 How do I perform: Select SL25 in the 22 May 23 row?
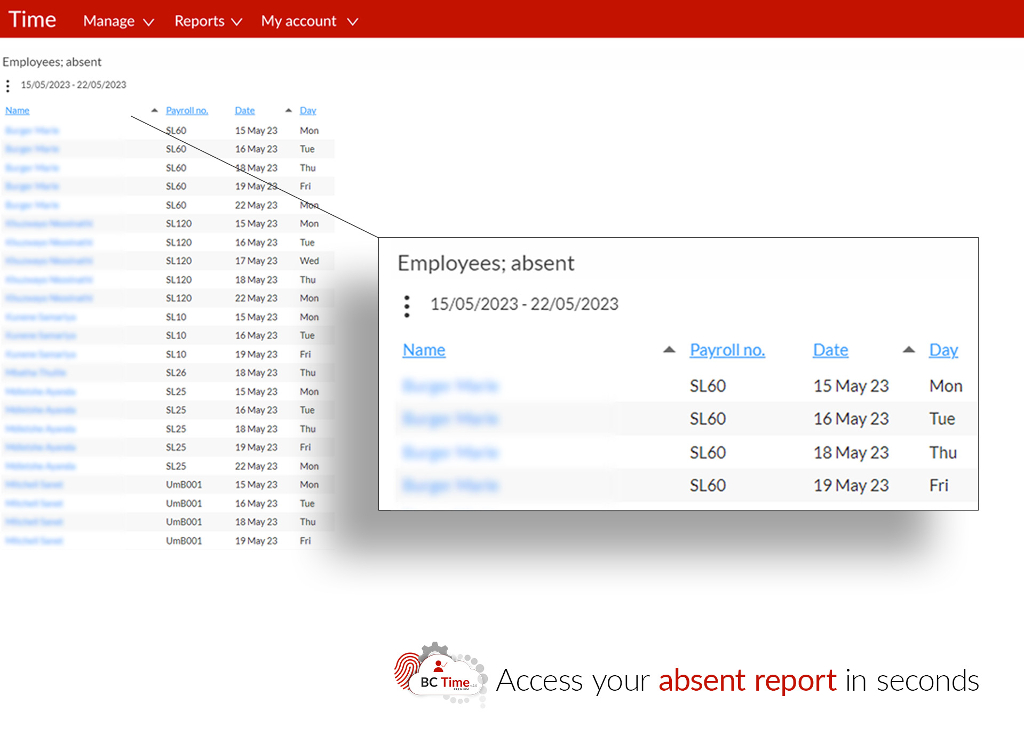coord(176,466)
